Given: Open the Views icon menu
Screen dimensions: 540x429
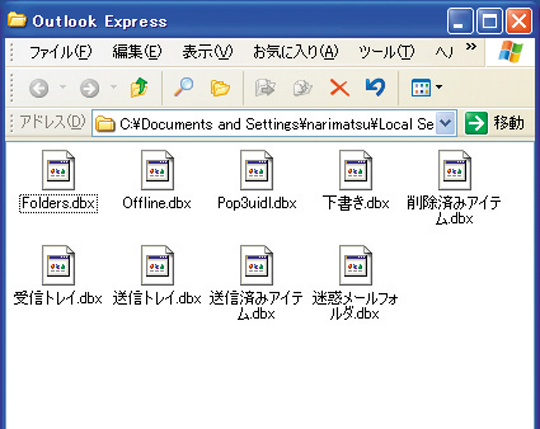Looking at the screenshot, I should [420, 87].
